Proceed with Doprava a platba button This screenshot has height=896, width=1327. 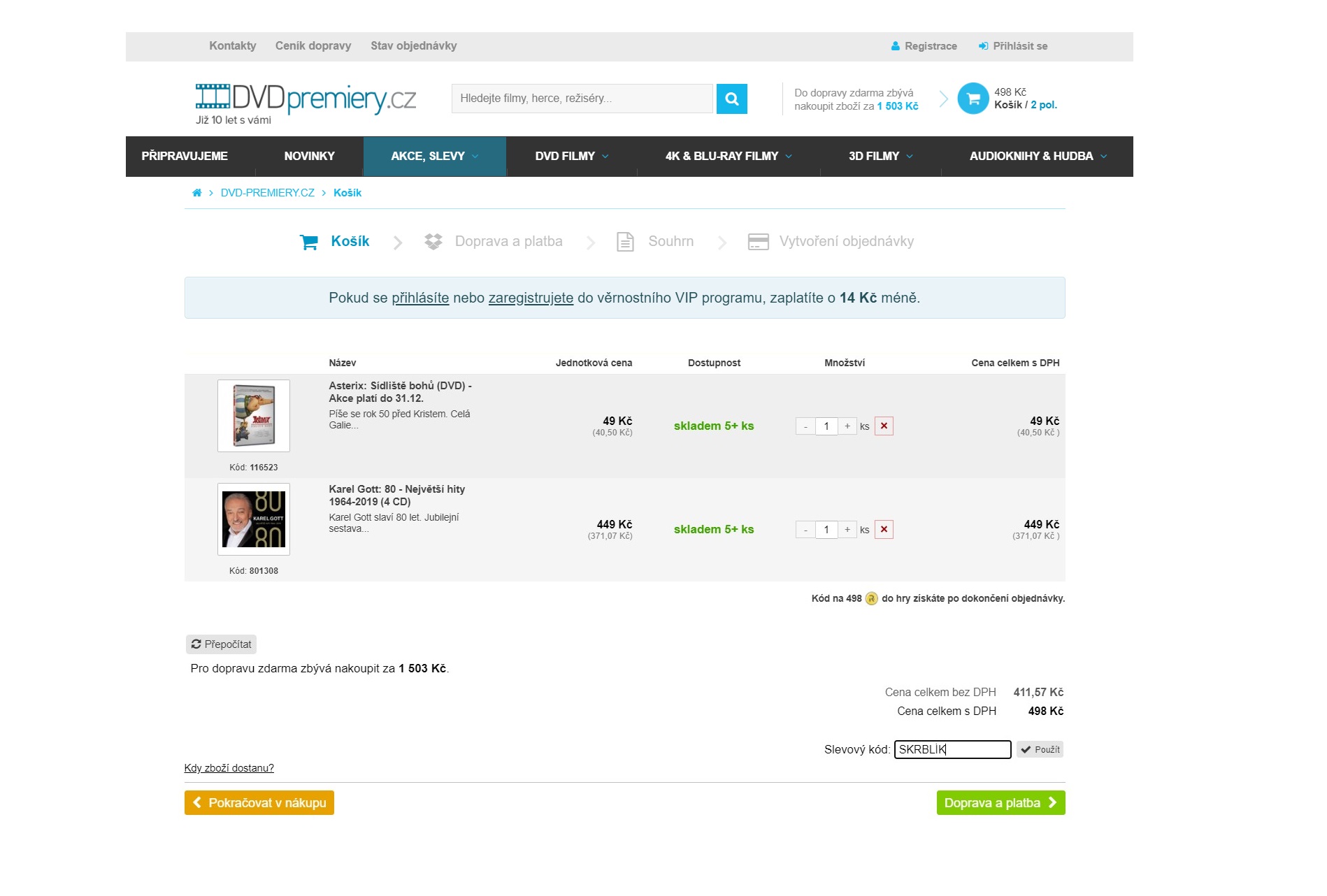tap(1000, 803)
